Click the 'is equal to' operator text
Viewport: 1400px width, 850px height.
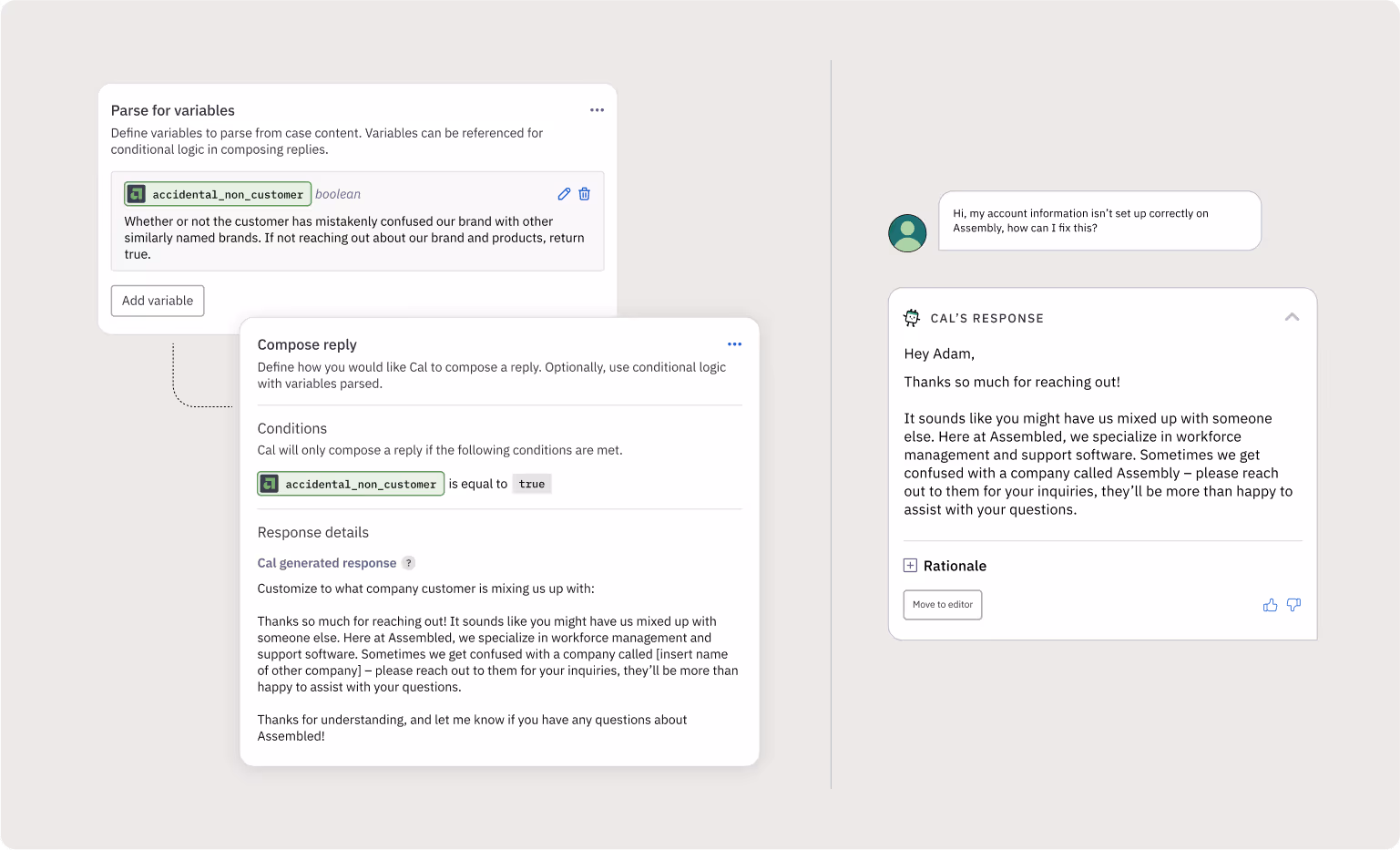click(478, 484)
